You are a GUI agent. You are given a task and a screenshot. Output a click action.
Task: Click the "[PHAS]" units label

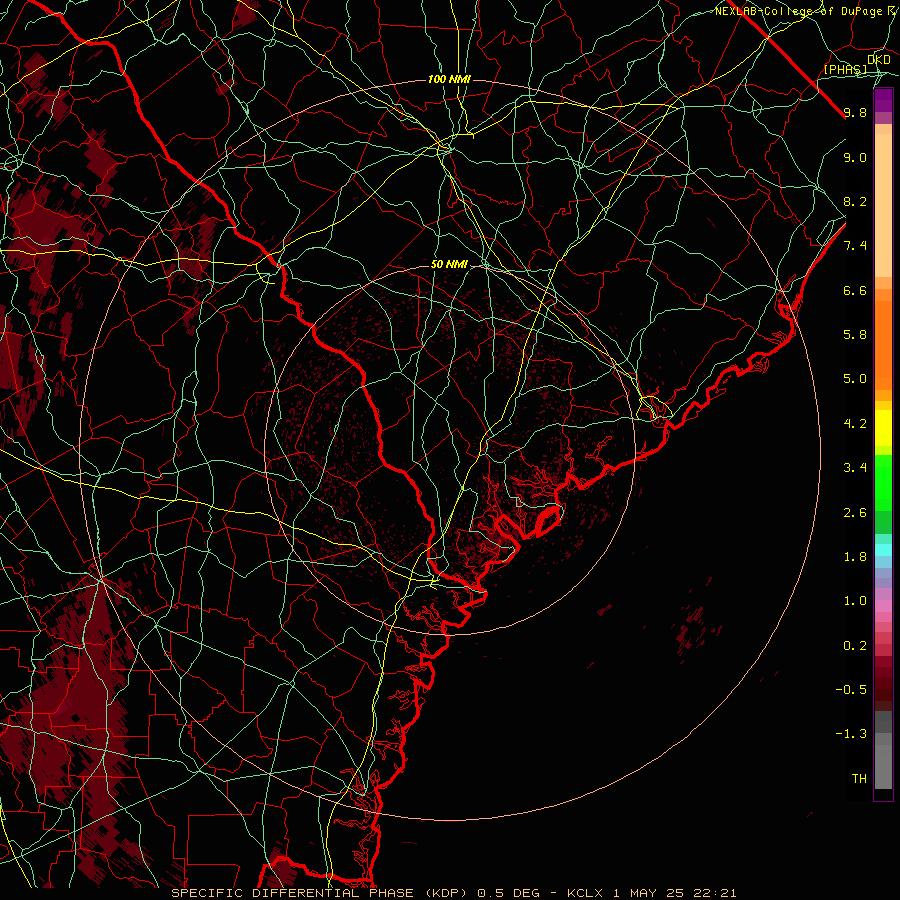[846, 70]
